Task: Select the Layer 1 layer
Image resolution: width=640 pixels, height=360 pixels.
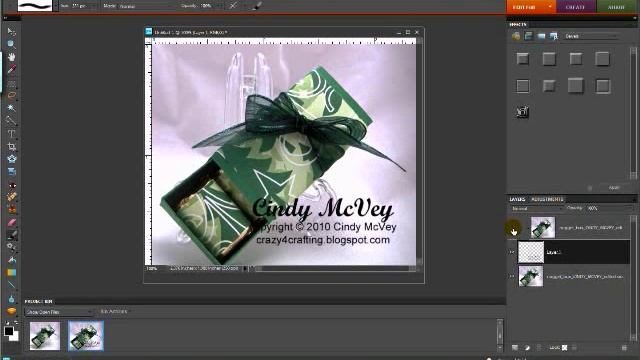Action: 574,252
